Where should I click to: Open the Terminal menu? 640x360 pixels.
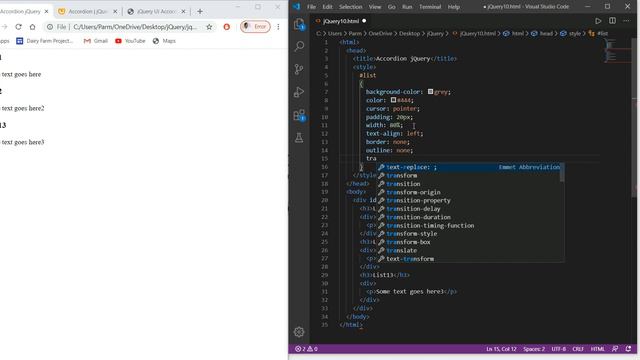pyautogui.click(x=430, y=7)
